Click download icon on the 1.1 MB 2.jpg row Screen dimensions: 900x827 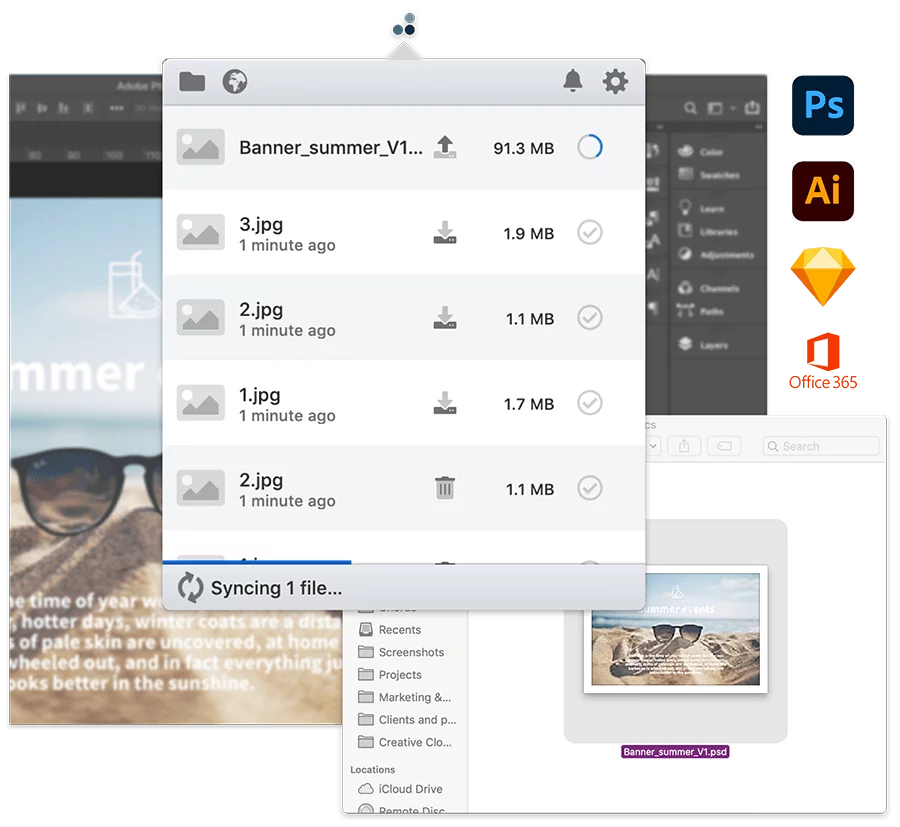coord(445,317)
